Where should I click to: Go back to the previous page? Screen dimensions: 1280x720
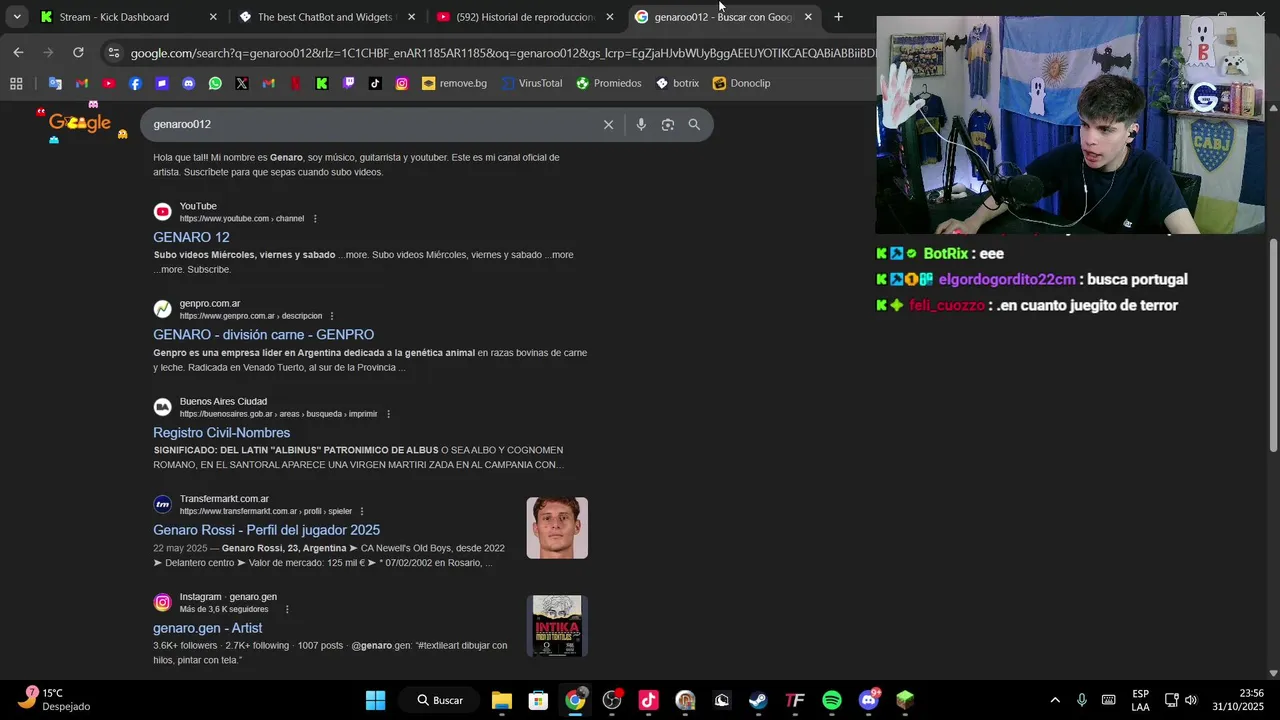(x=18, y=52)
